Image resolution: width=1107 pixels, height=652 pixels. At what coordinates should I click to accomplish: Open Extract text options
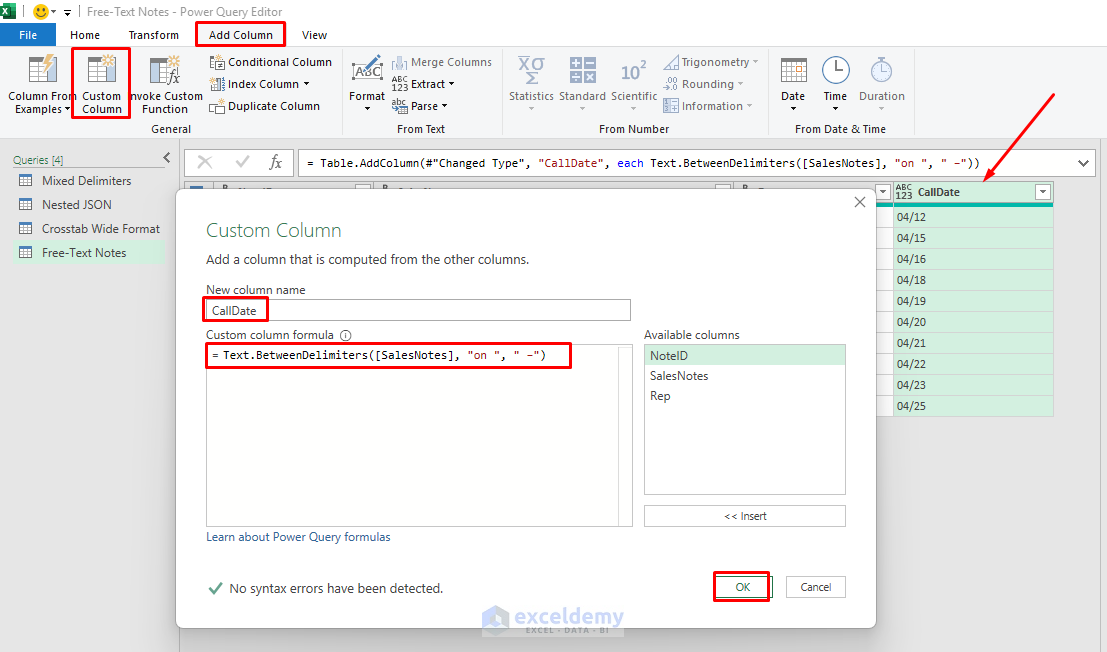[x=423, y=84]
